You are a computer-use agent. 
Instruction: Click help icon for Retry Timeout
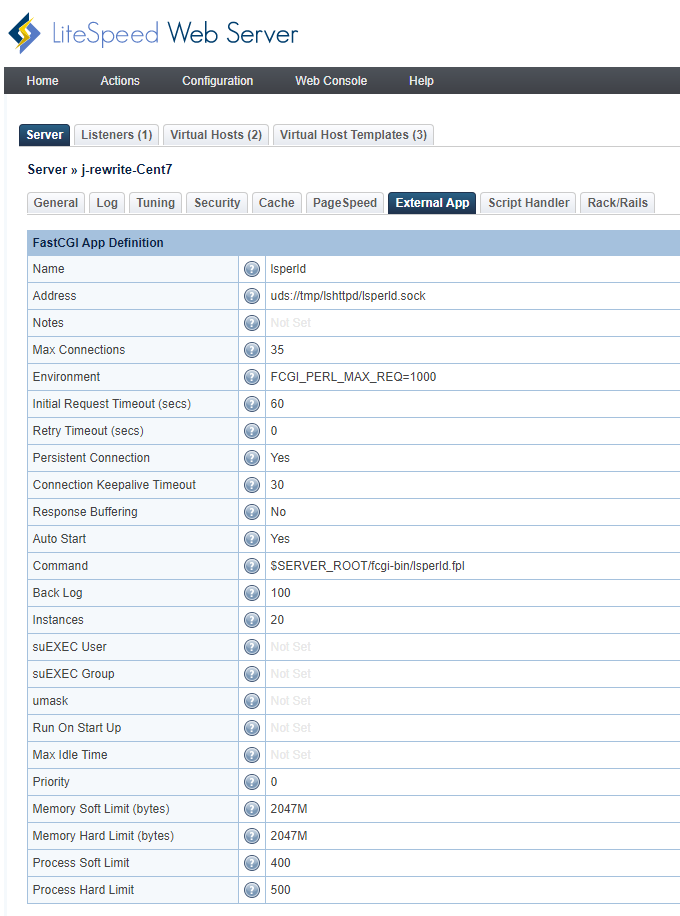pos(252,431)
